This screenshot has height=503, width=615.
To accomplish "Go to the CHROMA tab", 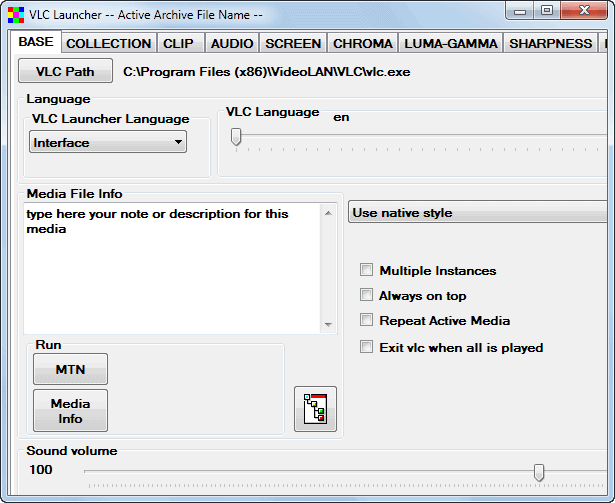I will point(363,43).
